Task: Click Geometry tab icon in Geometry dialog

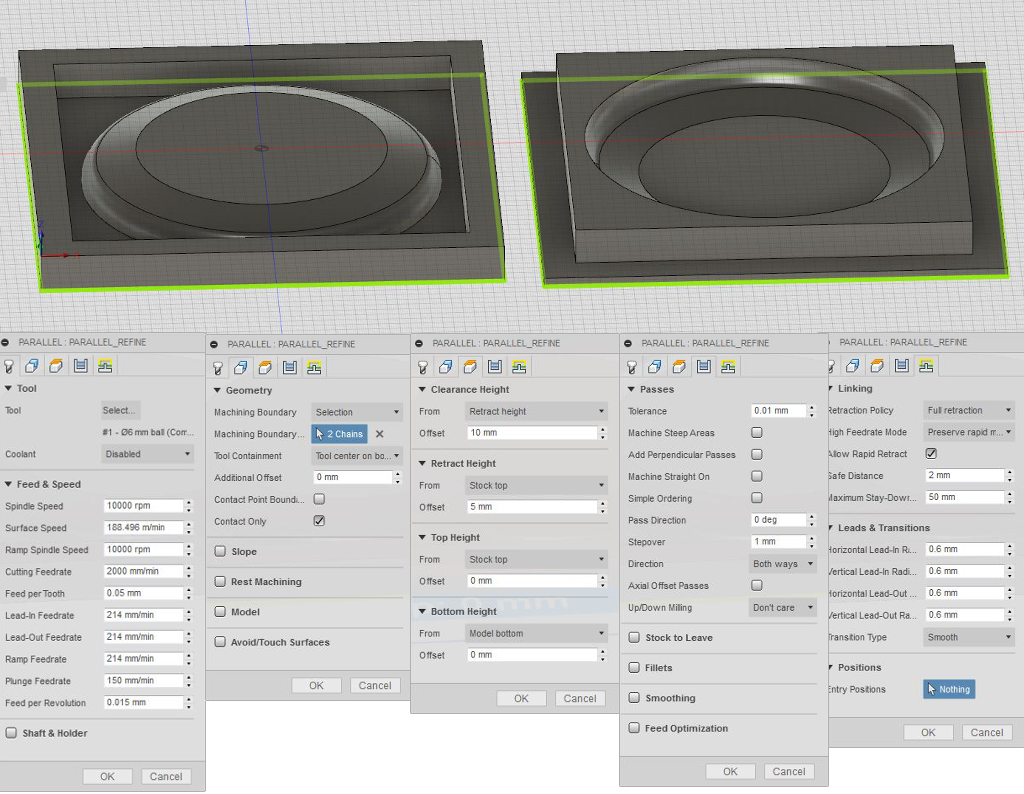Action: click(240, 368)
